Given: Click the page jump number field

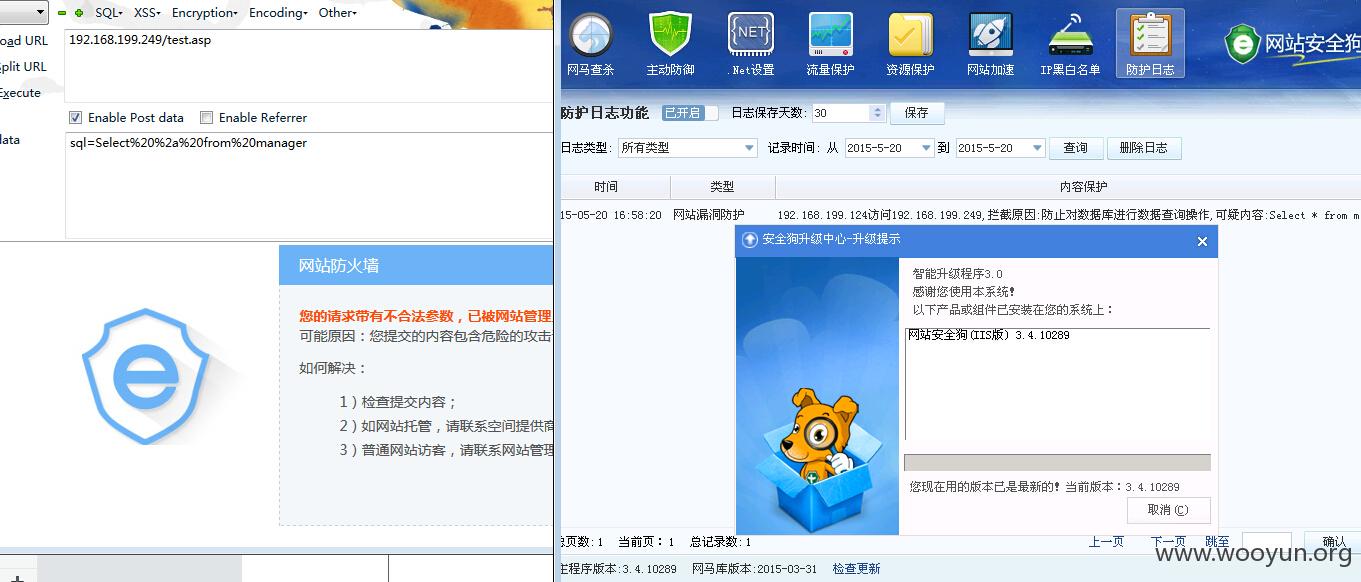Looking at the screenshot, I should [x=1266, y=541].
